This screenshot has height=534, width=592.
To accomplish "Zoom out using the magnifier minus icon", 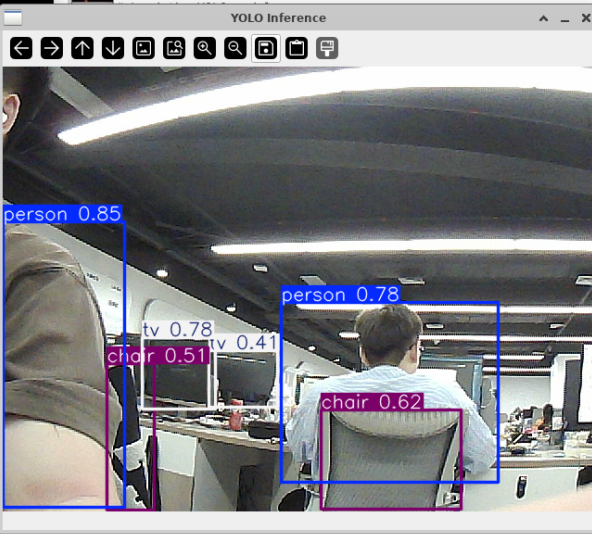I will click(x=235, y=48).
